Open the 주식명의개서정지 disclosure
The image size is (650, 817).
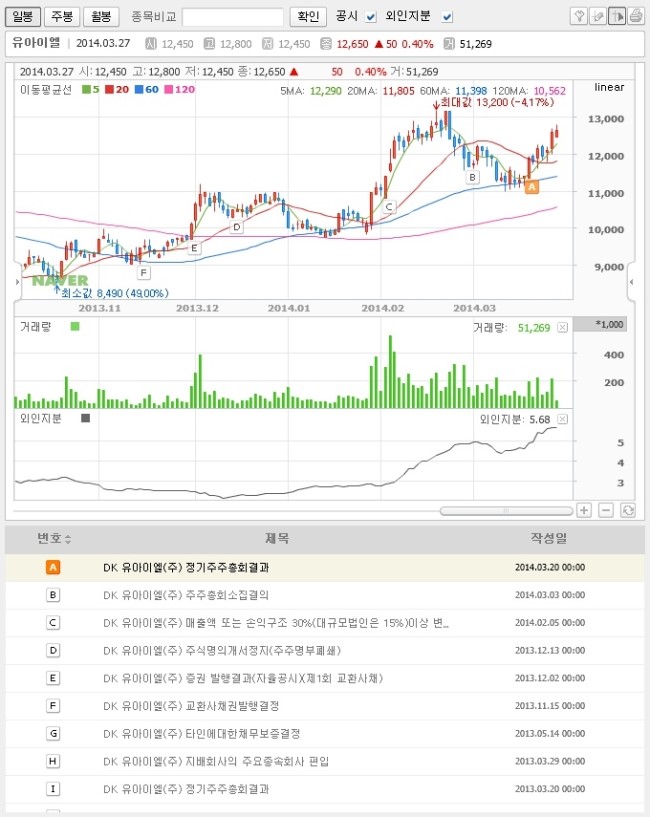point(222,650)
